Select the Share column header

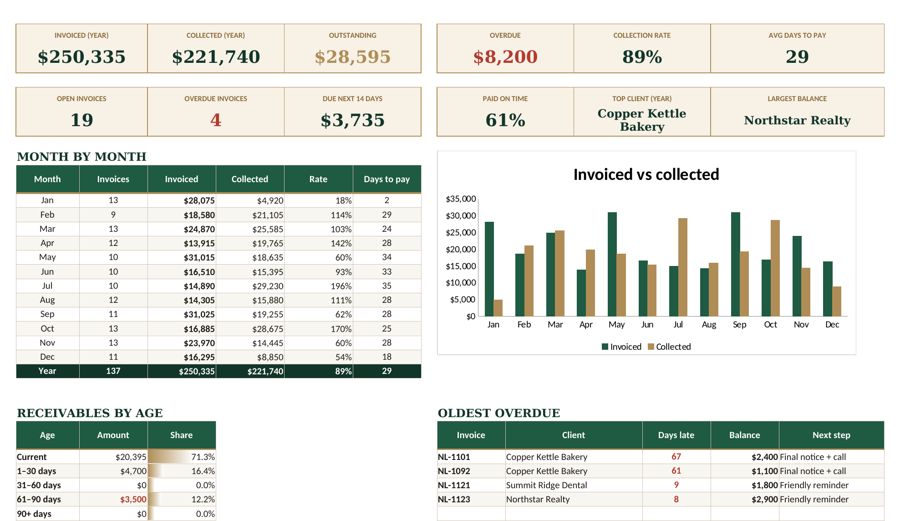[x=181, y=435]
